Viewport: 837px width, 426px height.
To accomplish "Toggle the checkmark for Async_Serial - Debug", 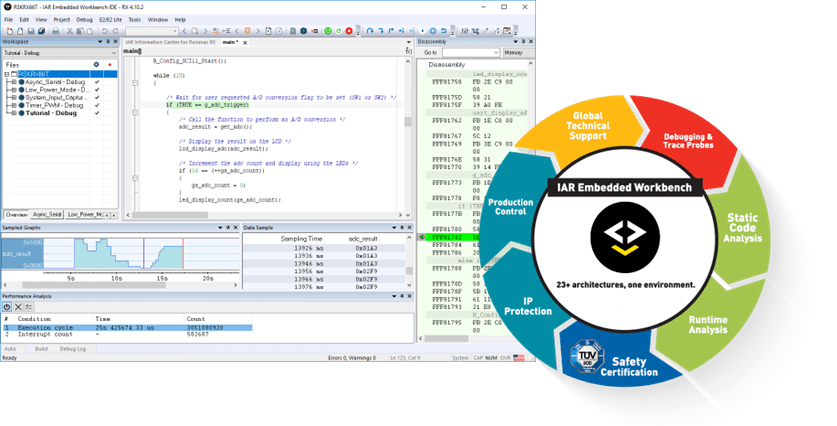I will tap(97, 82).
